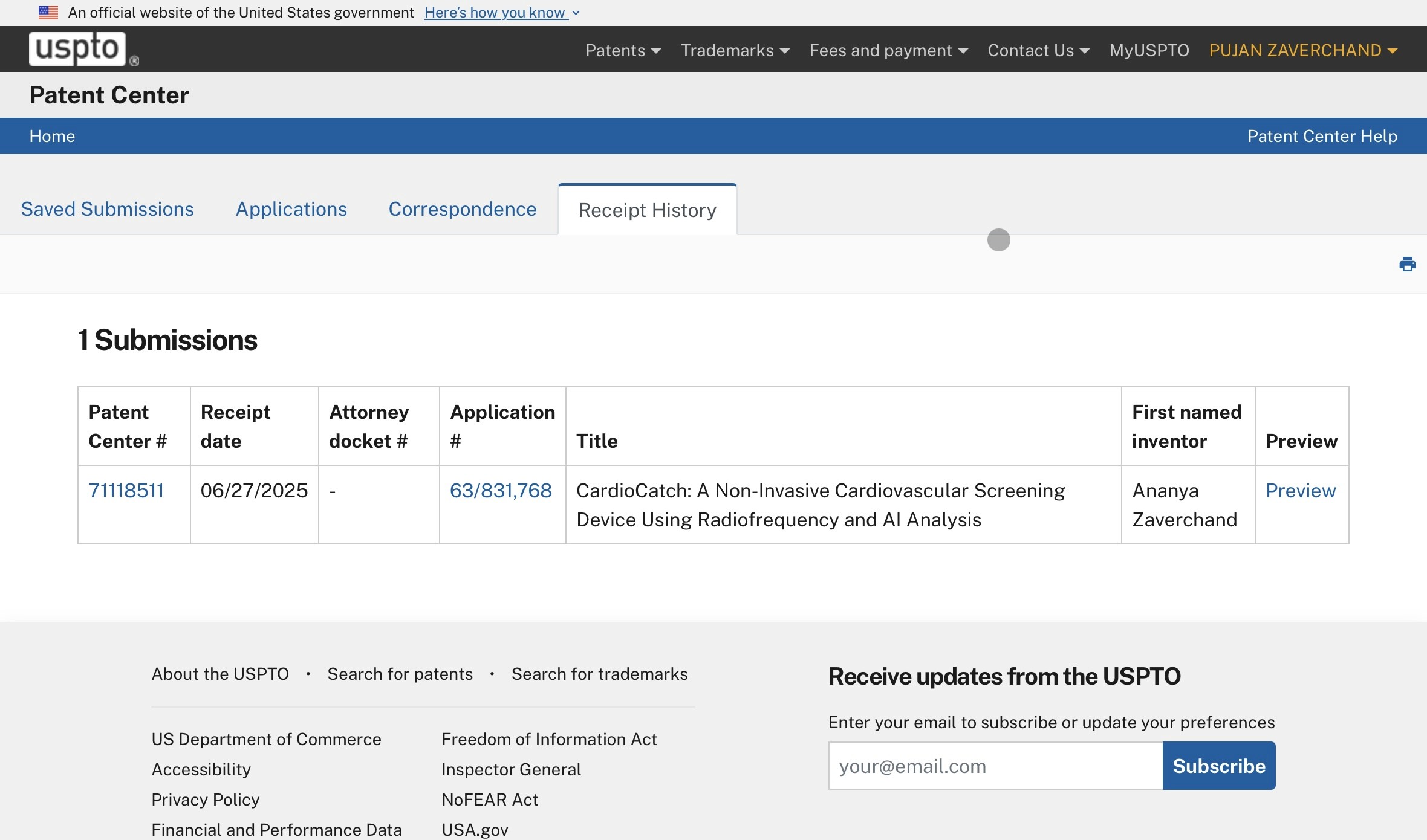Click the USPTO logo
The image size is (1427, 840).
coord(77,49)
